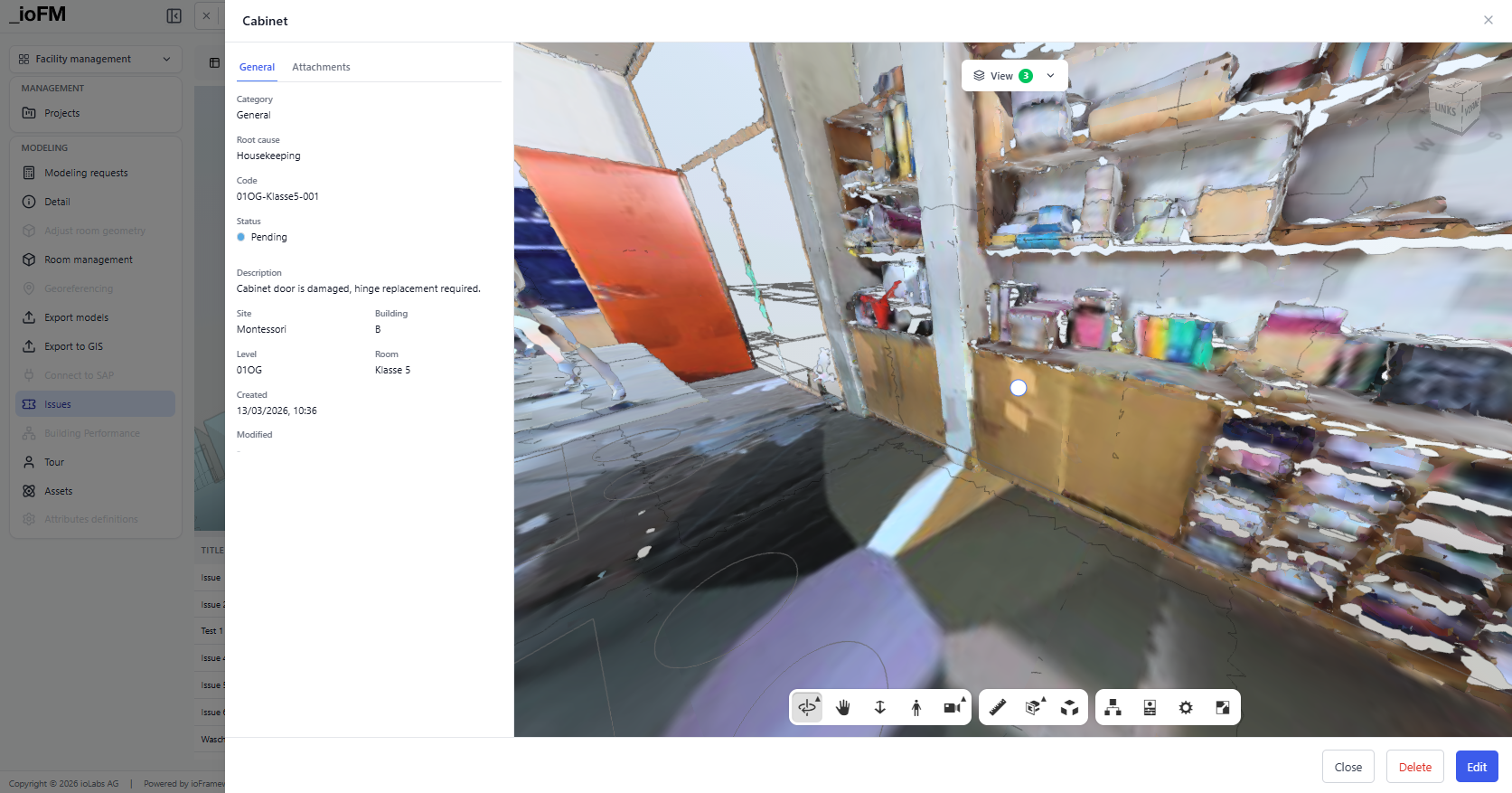This screenshot has height=793, width=1512.
Task: Expand the View layers dropdown
Action: click(x=1015, y=76)
